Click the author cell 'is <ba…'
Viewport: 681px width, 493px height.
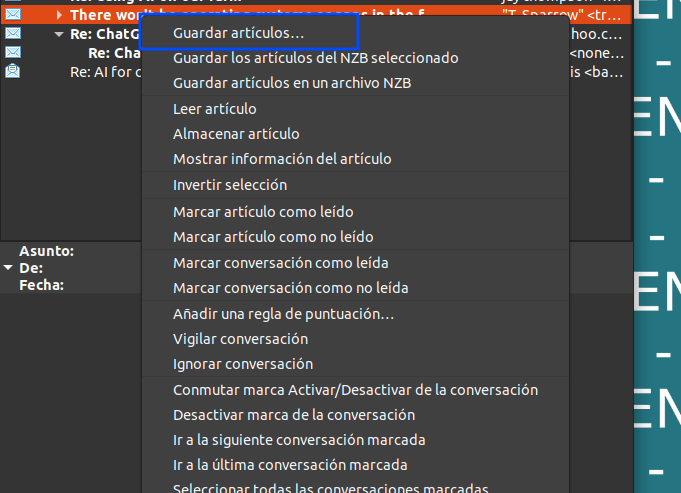coord(597,72)
